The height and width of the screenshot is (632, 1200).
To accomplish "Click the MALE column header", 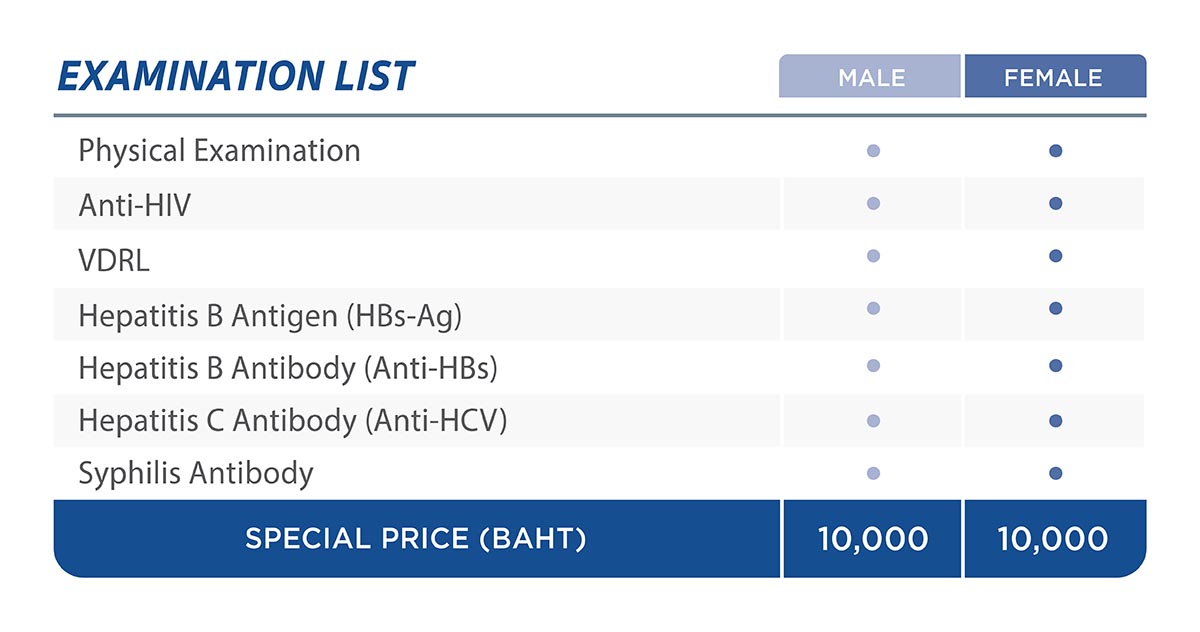I will [x=871, y=77].
